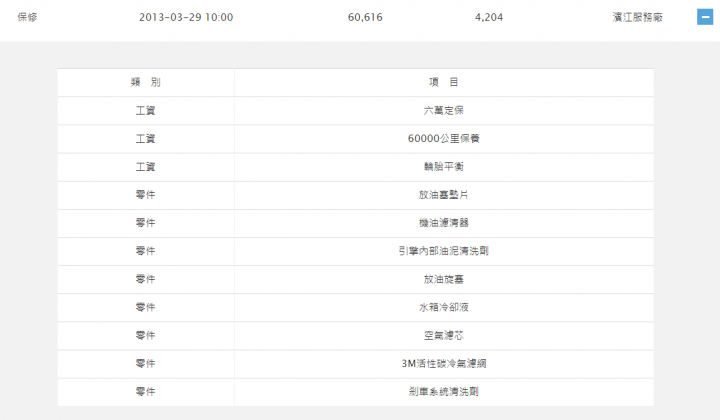Select the 放油旋塞 part entry
The height and width of the screenshot is (420, 720).
point(443,278)
